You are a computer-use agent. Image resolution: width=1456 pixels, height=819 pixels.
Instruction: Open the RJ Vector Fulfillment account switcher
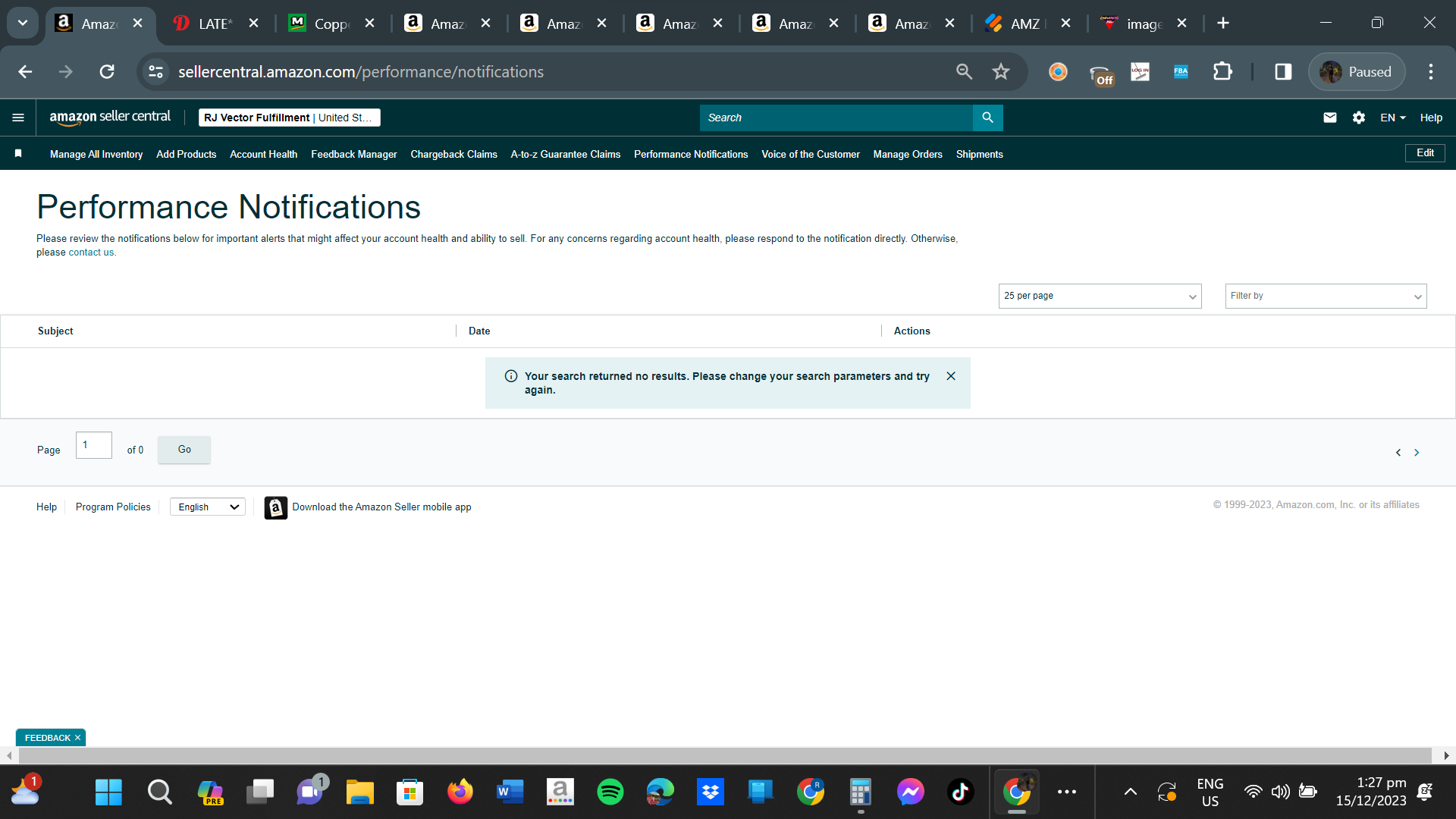pyautogui.click(x=290, y=118)
